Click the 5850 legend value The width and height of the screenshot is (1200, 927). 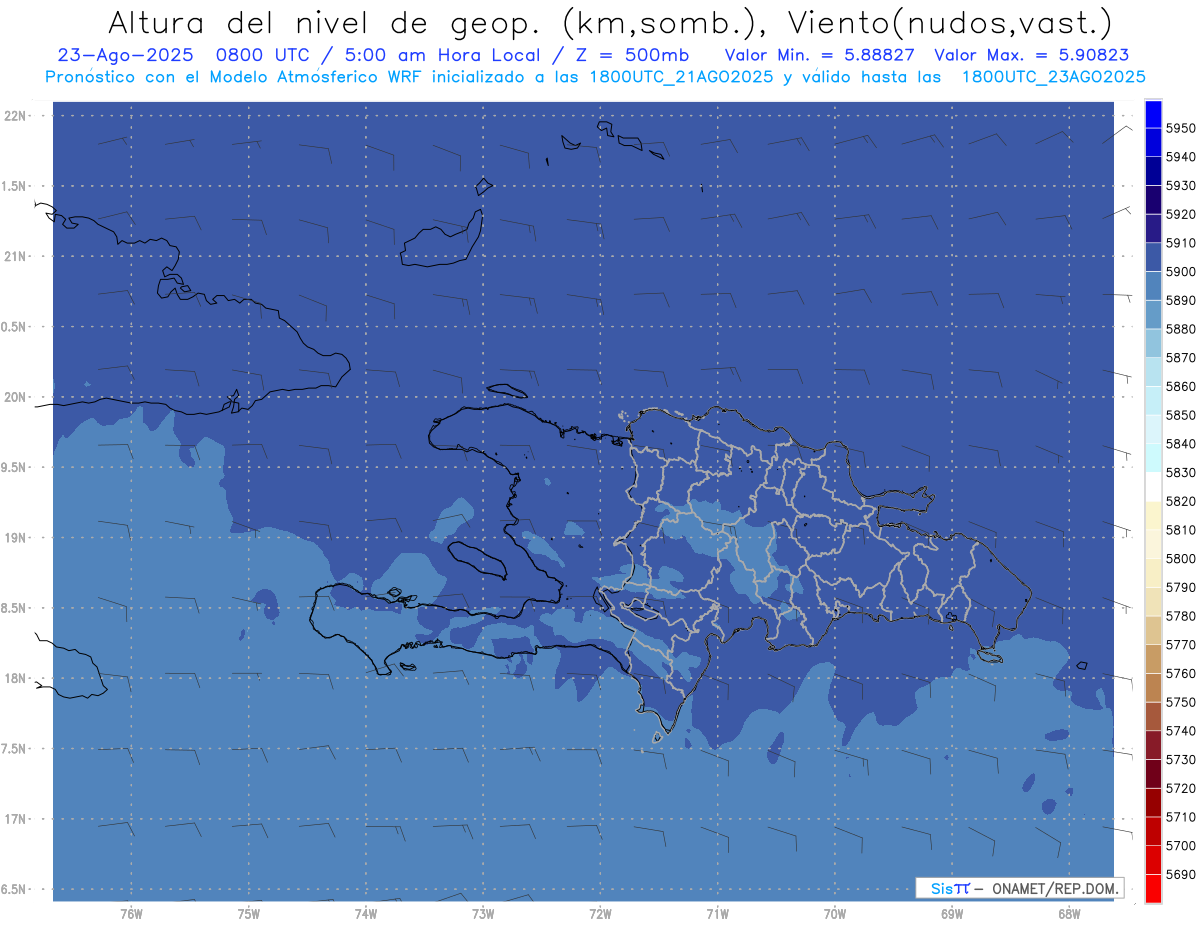tap(1180, 415)
